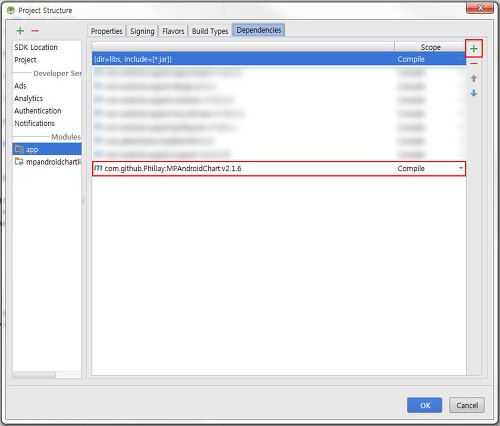Viewport: 500px width, 426px height.
Task: Click the app module folder icon
Action: [19, 149]
